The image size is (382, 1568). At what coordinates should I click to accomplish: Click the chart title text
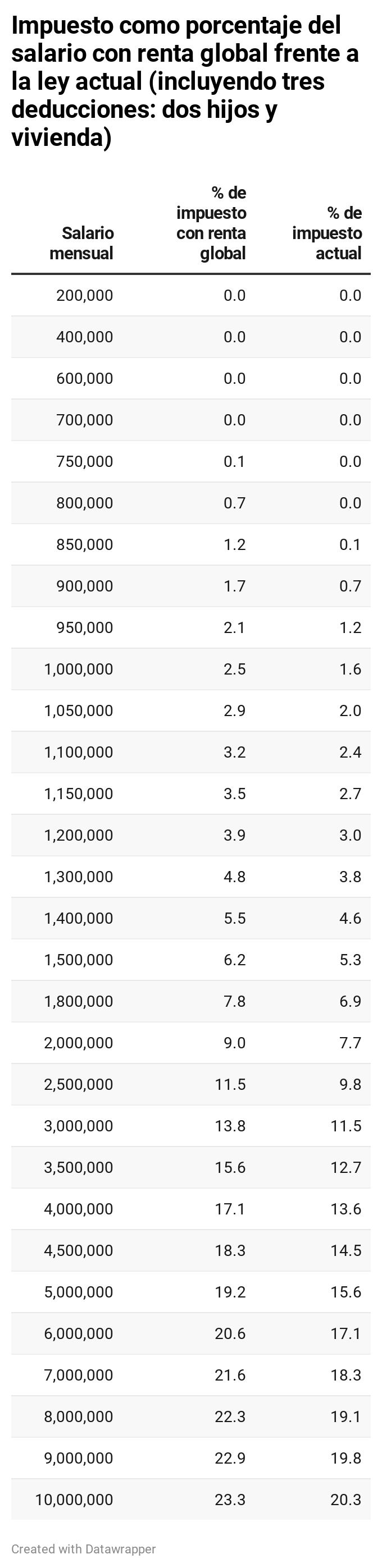(185, 81)
